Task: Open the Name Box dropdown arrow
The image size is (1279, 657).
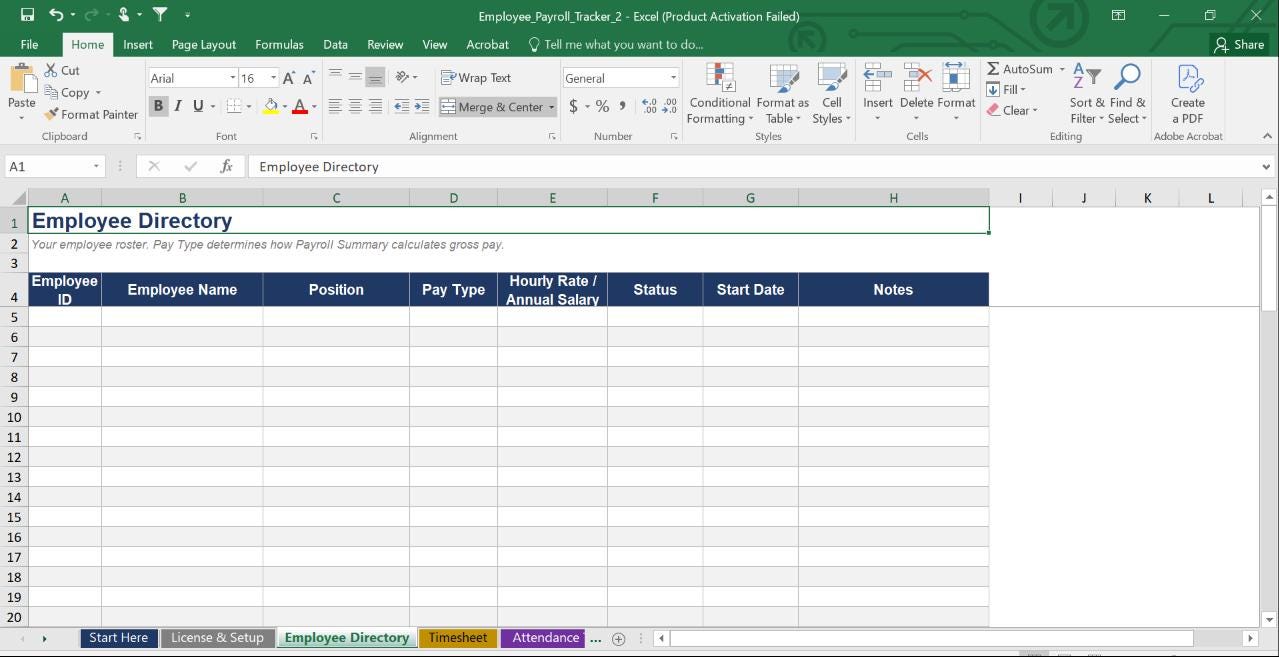Action: pos(96,167)
